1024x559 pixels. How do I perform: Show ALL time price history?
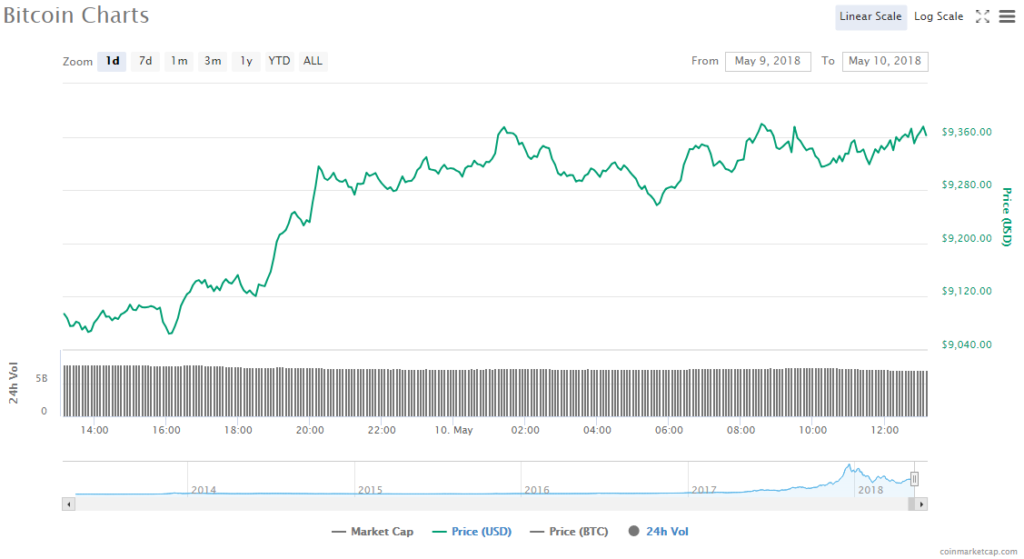point(313,61)
